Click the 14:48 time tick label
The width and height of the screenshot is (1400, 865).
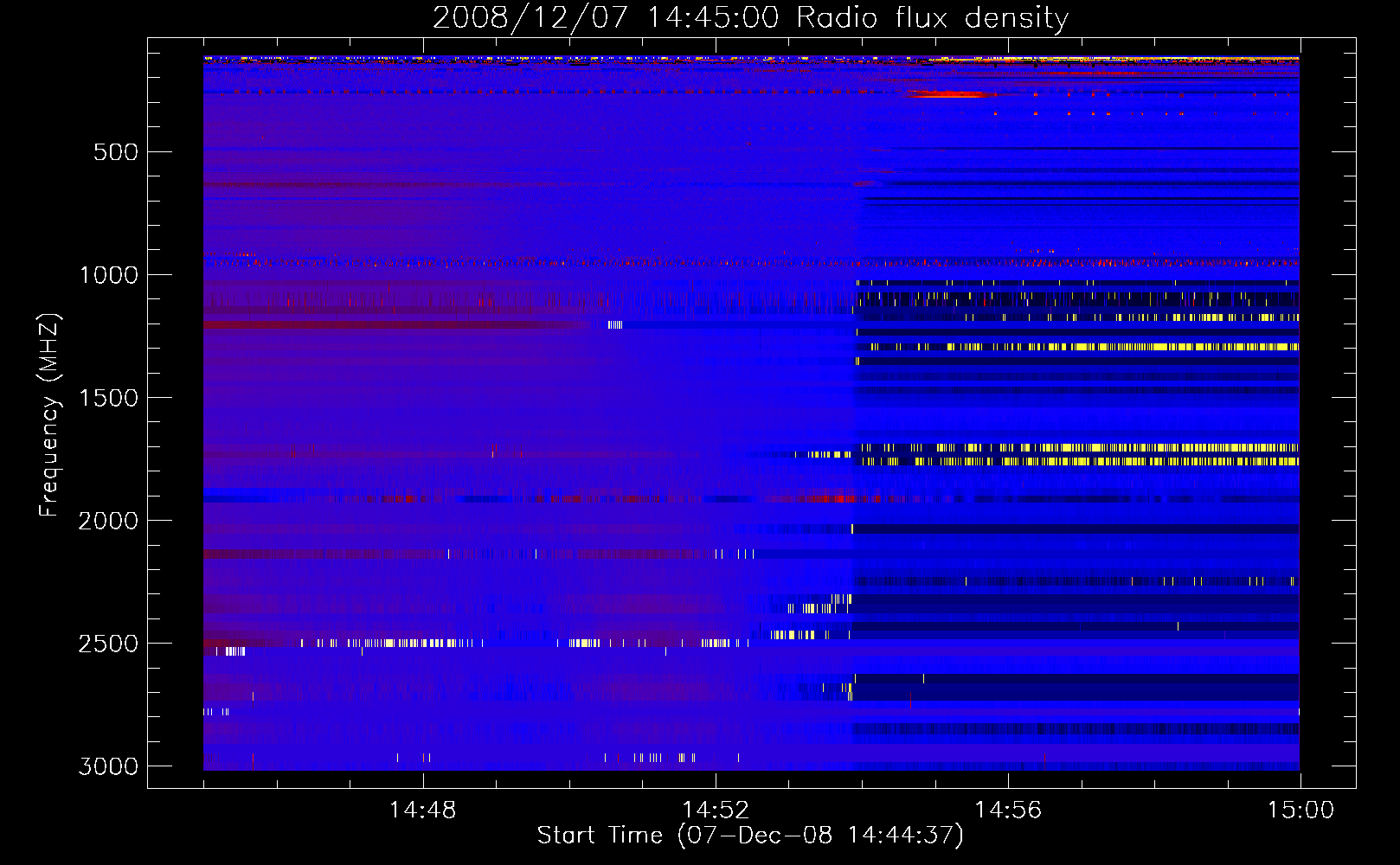[x=422, y=811]
